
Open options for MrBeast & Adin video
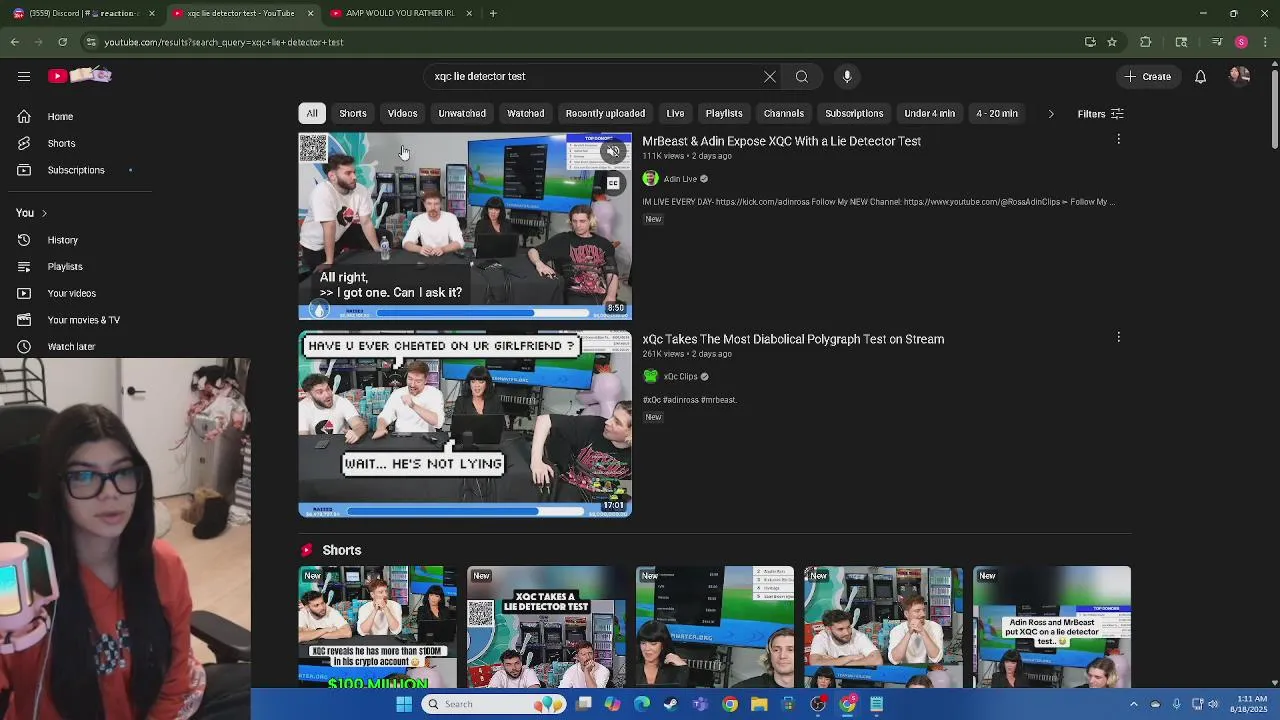pyautogui.click(x=1118, y=140)
